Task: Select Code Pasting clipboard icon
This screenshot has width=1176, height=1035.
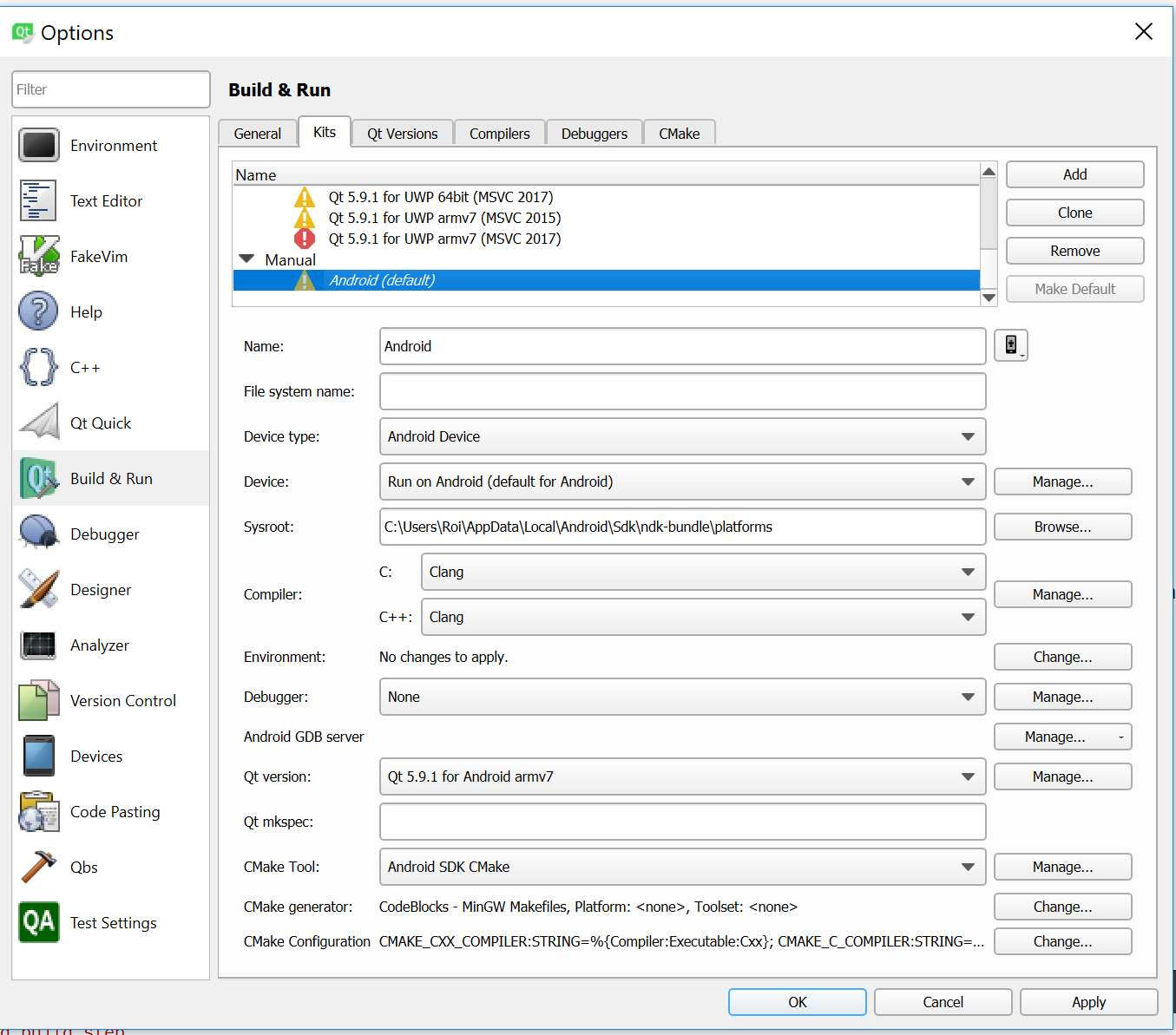Action: point(39,812)
